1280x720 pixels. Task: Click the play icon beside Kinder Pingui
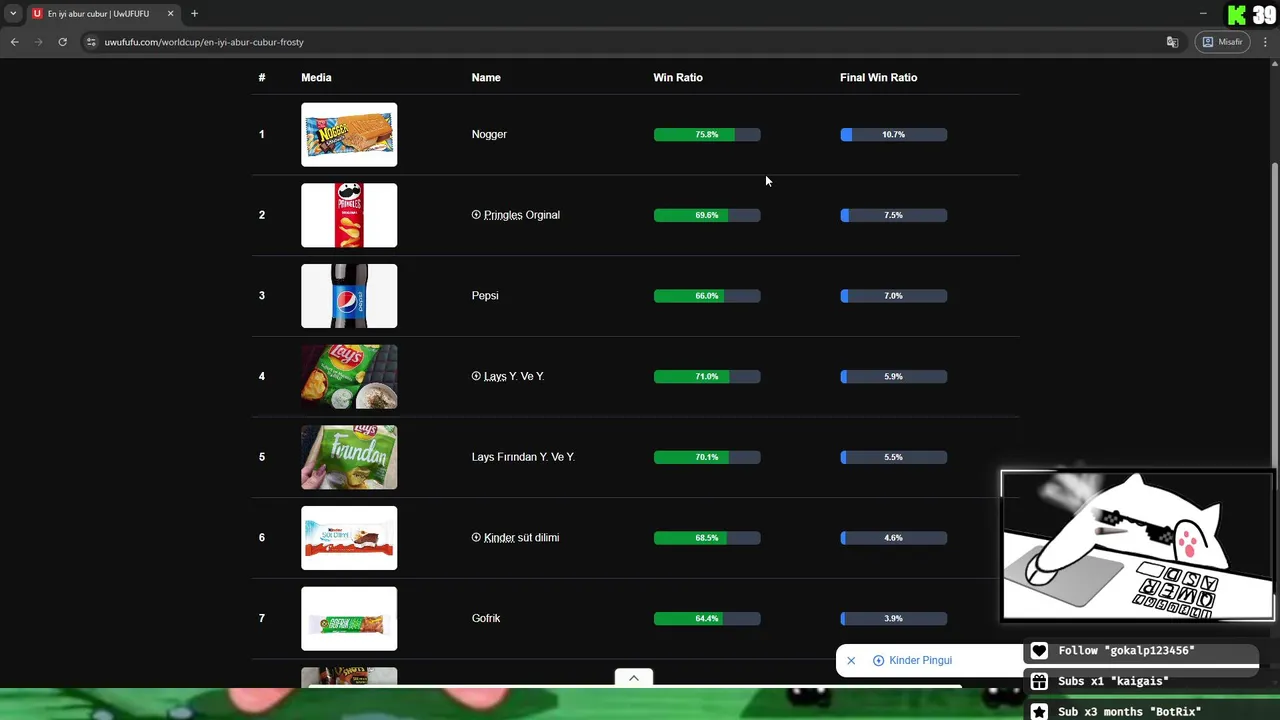coord(878,660)
